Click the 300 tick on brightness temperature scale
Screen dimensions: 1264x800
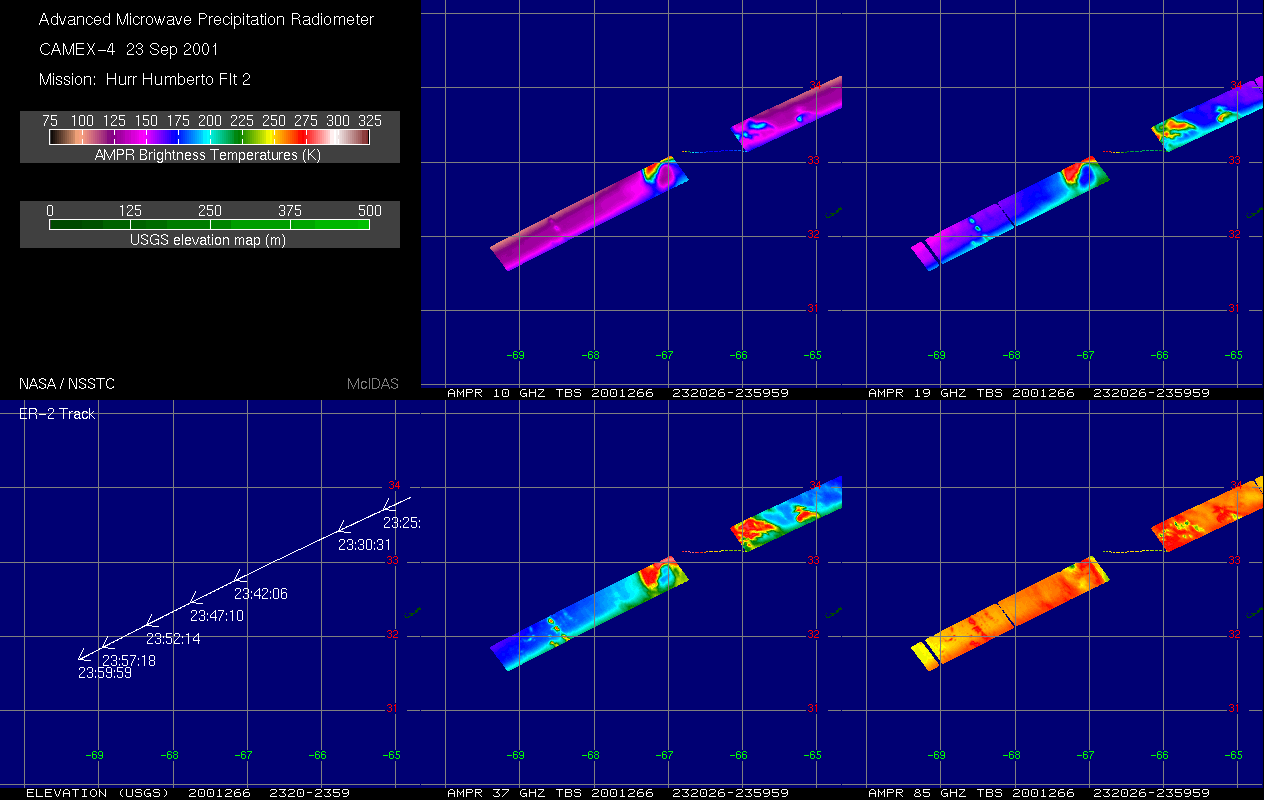coord(338,121)
